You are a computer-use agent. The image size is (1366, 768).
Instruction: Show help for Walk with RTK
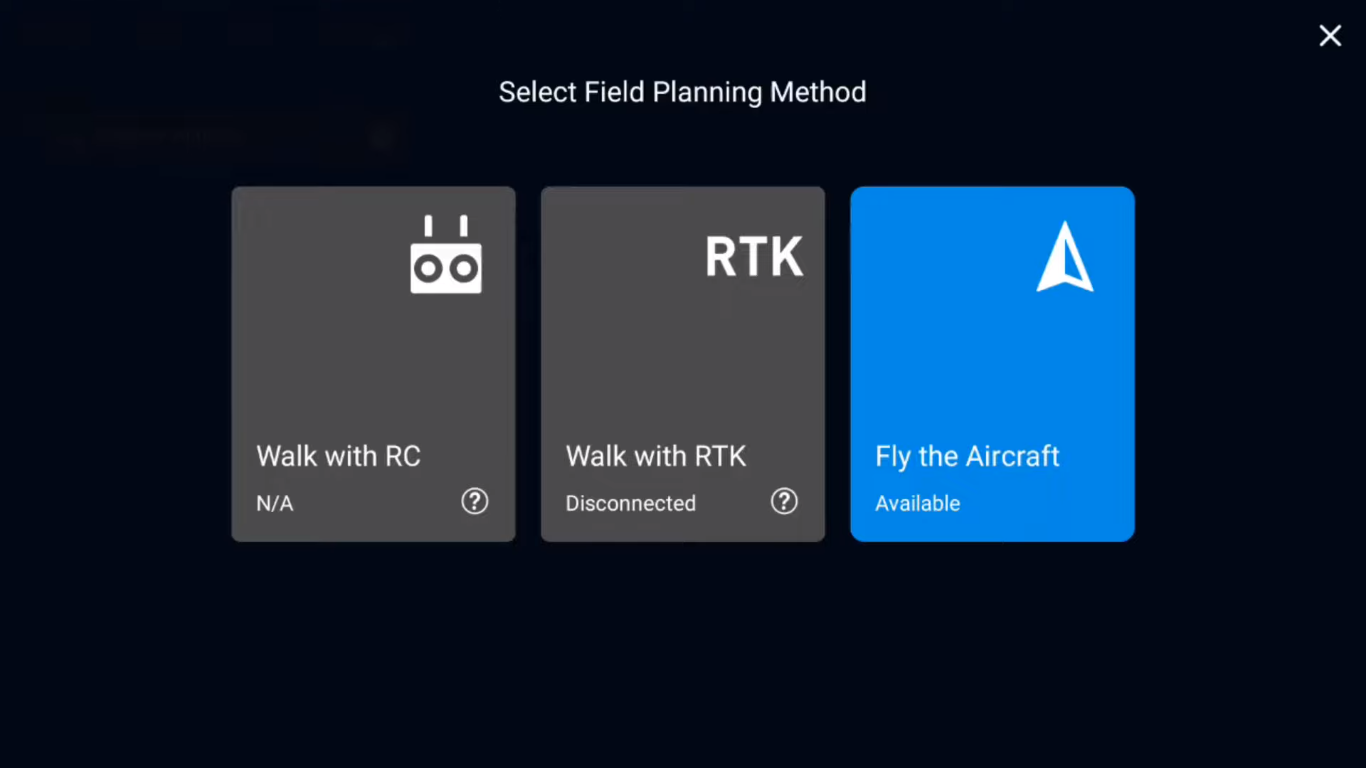[784, 501]
